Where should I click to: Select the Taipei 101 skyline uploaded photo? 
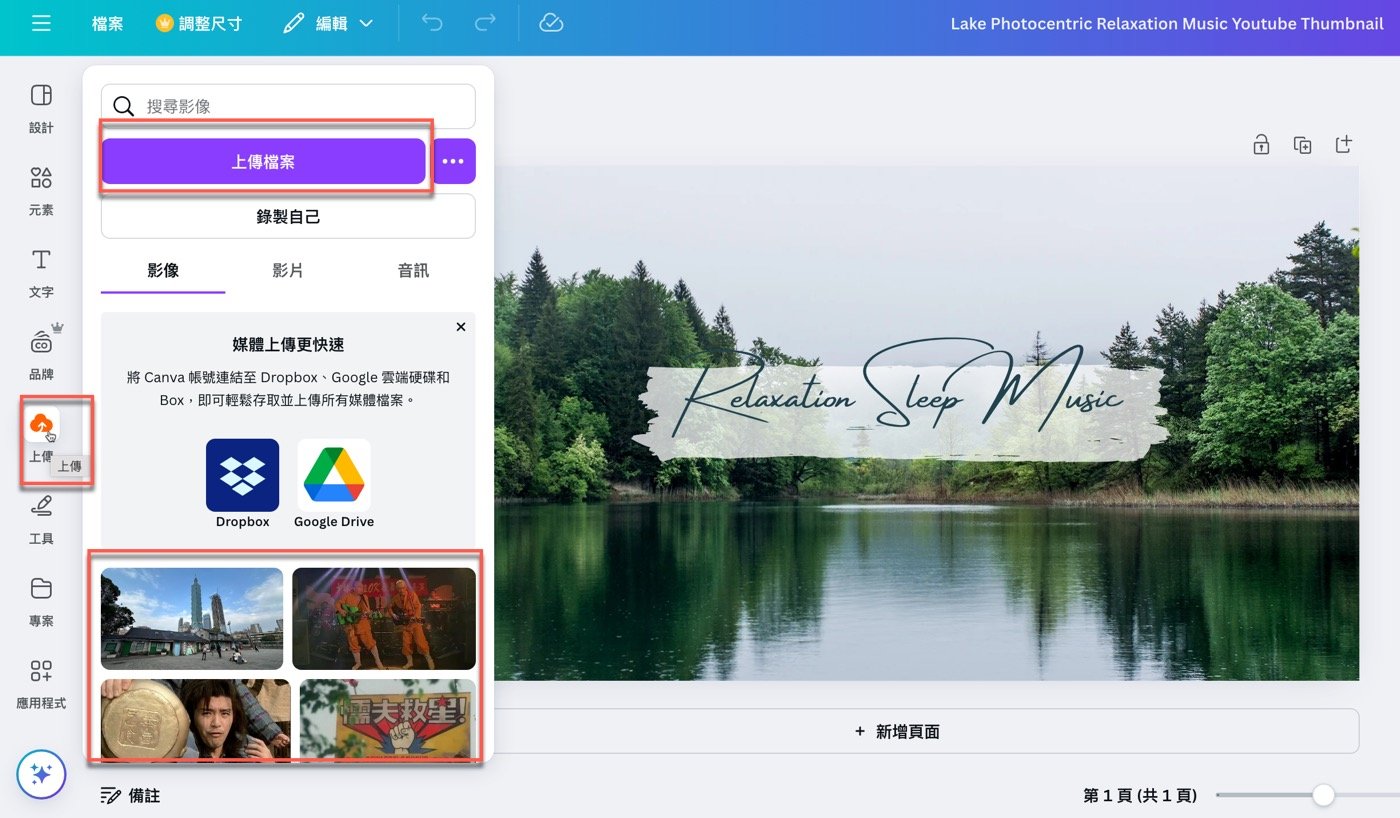click(192, 619)
